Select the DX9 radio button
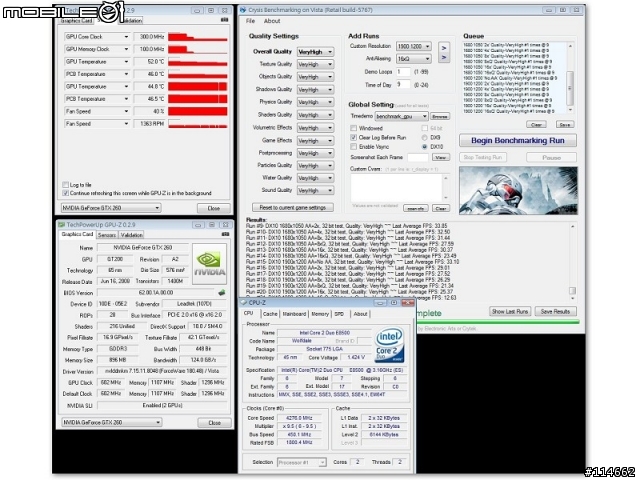The height and width of the screenshot is (480, 640). (424, 138)
